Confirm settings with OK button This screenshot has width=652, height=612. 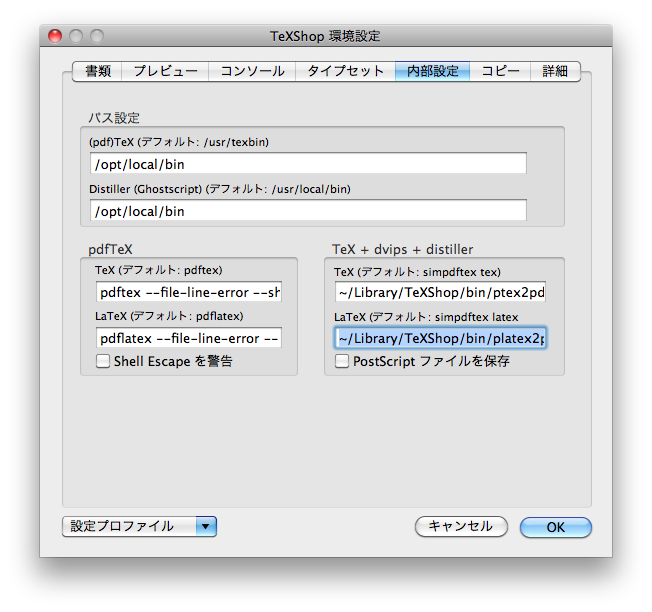coord(556,527)
